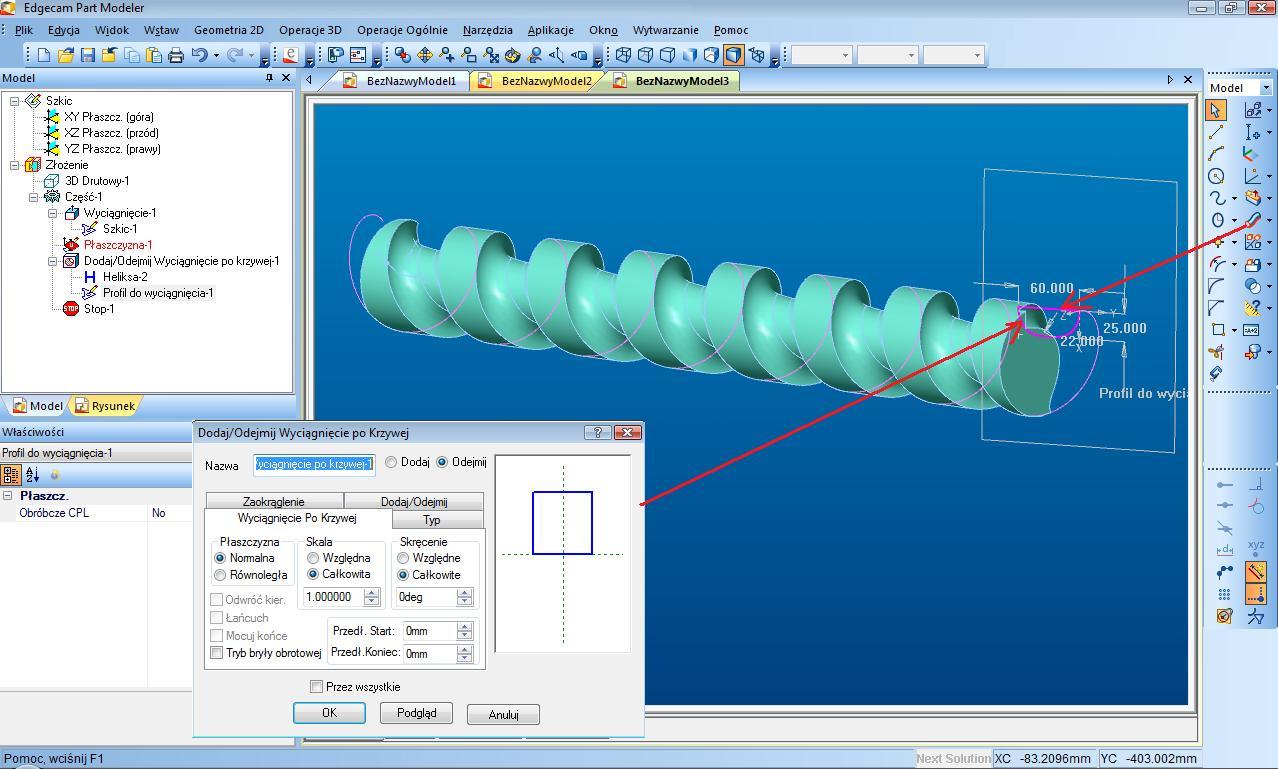Increase scale value with spinner up
The image size is (1278, 769).
point(372,592)
